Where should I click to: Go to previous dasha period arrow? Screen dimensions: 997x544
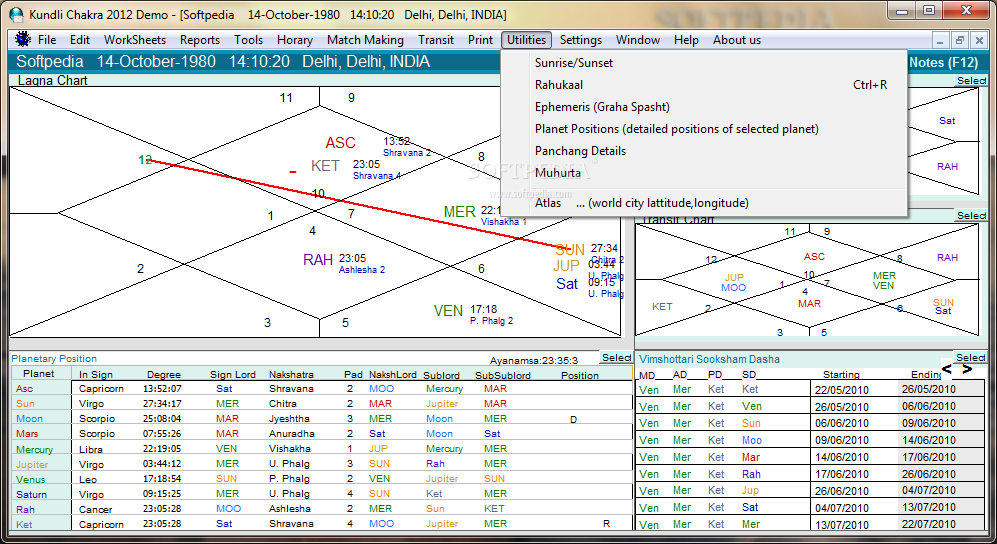[x=947, y=369]
